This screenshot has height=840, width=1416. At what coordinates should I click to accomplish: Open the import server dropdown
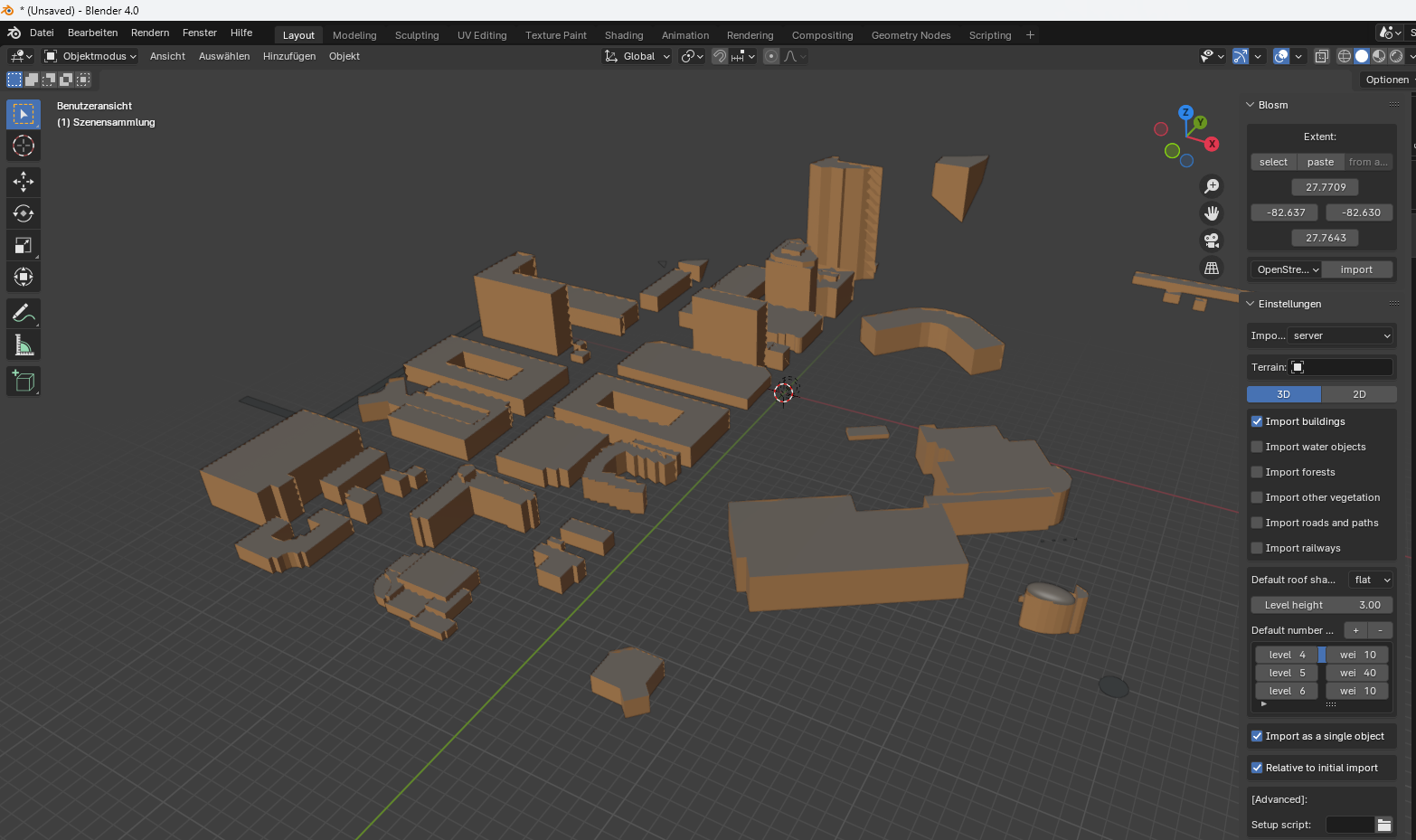(x=1340, y=335)
